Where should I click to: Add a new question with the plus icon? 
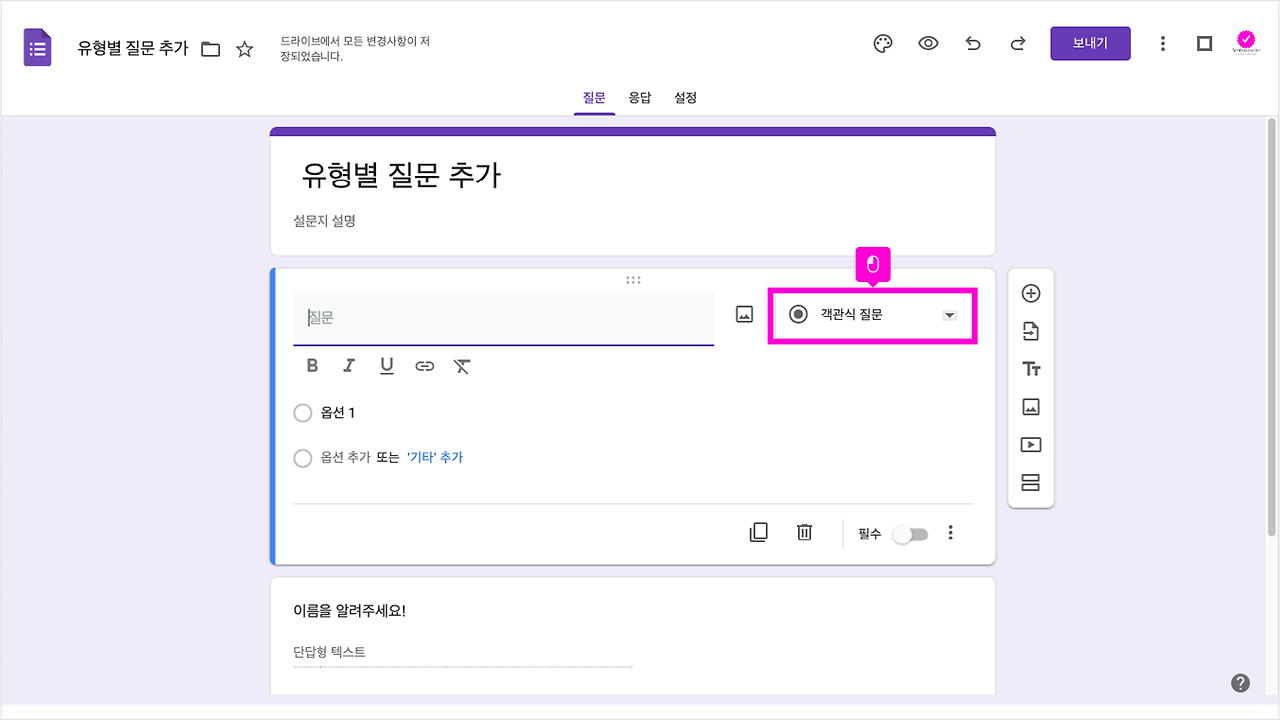coord(1030,293)
